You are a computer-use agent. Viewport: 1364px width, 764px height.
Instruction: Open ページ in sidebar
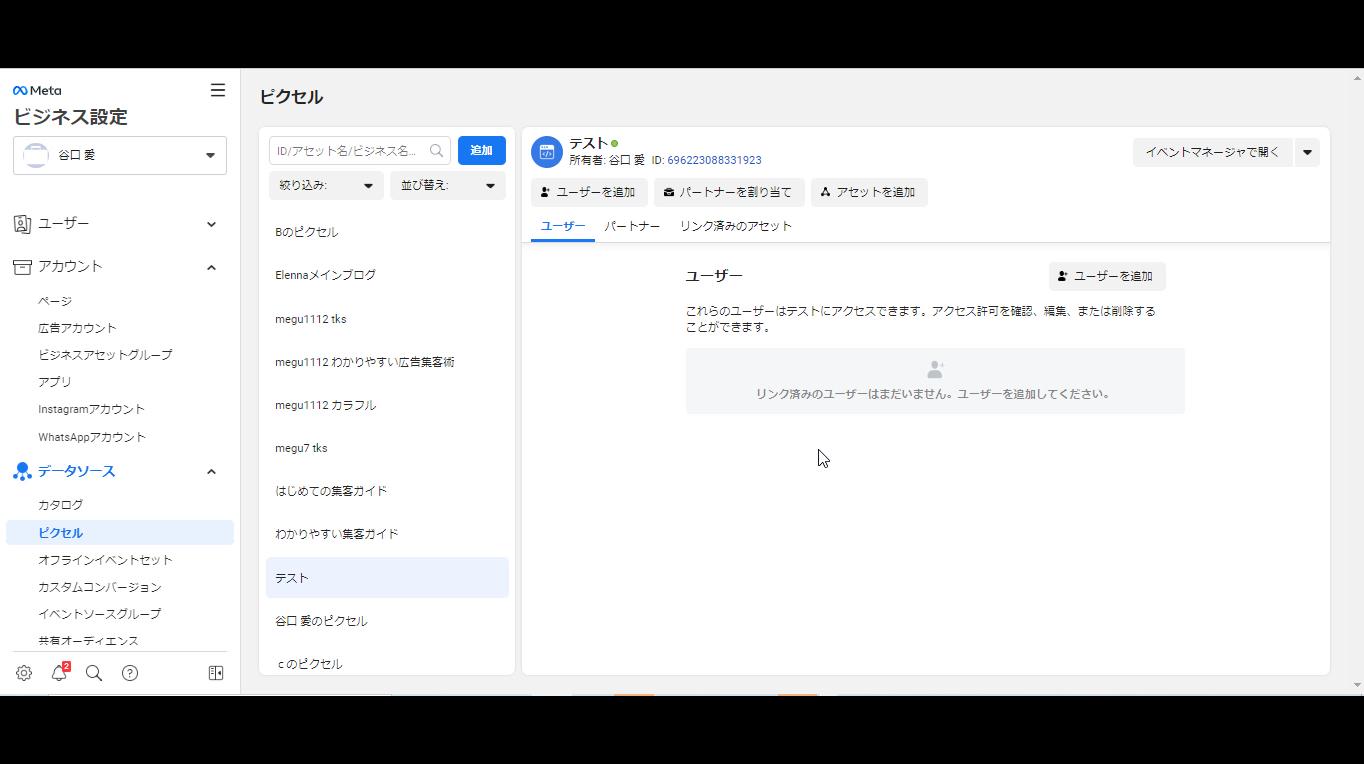pyautogui.click(x=55, y=301)
